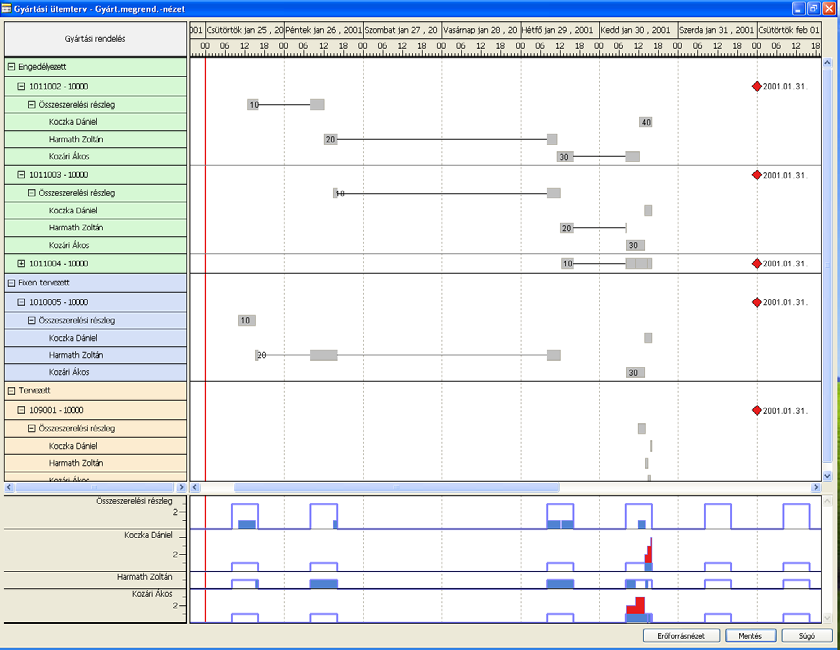Collapse Összeszerelési részleg under order 1011002

tap(32, 104)
